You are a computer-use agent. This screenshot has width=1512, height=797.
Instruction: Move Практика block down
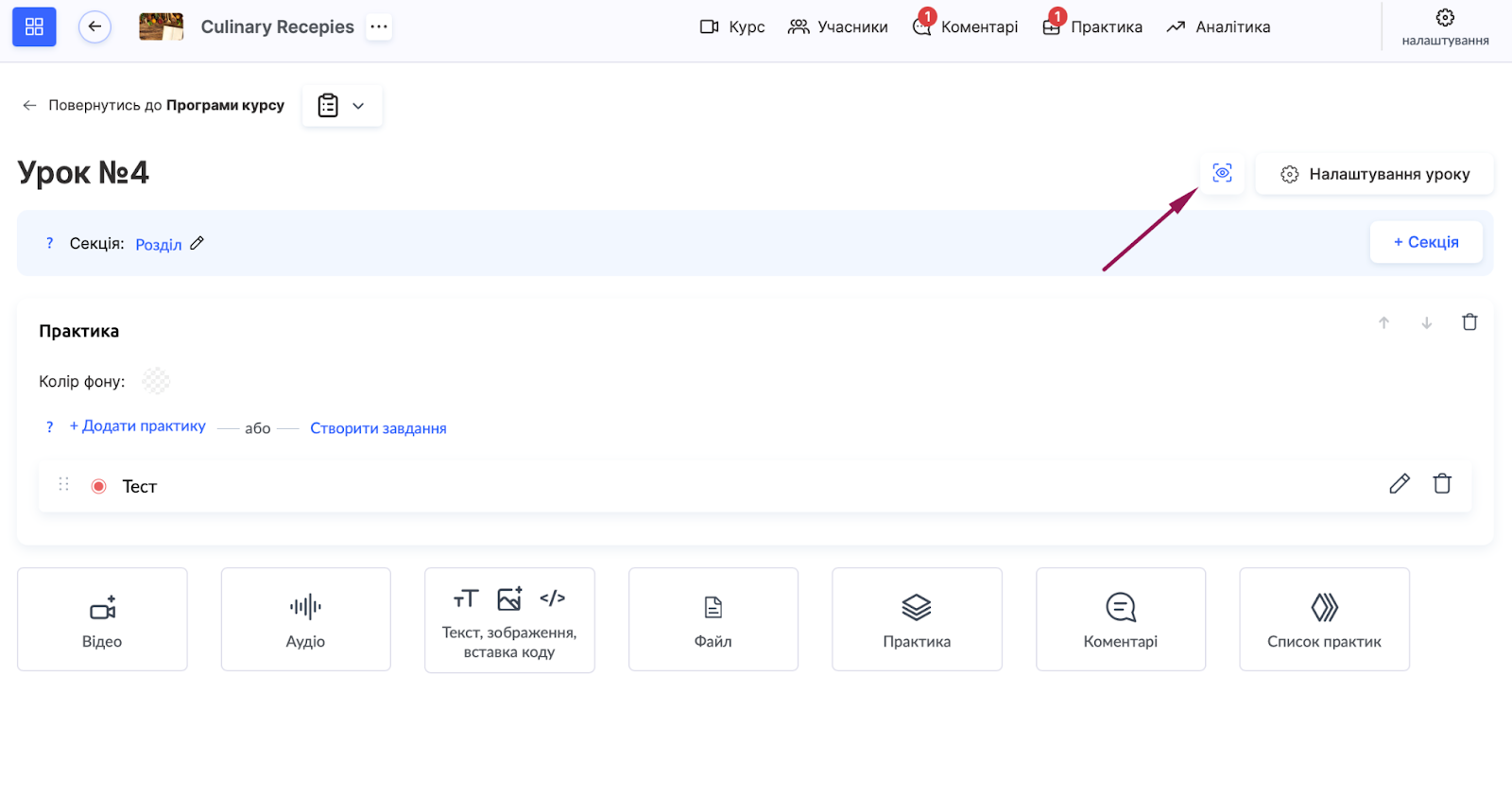click(1427, 322)
